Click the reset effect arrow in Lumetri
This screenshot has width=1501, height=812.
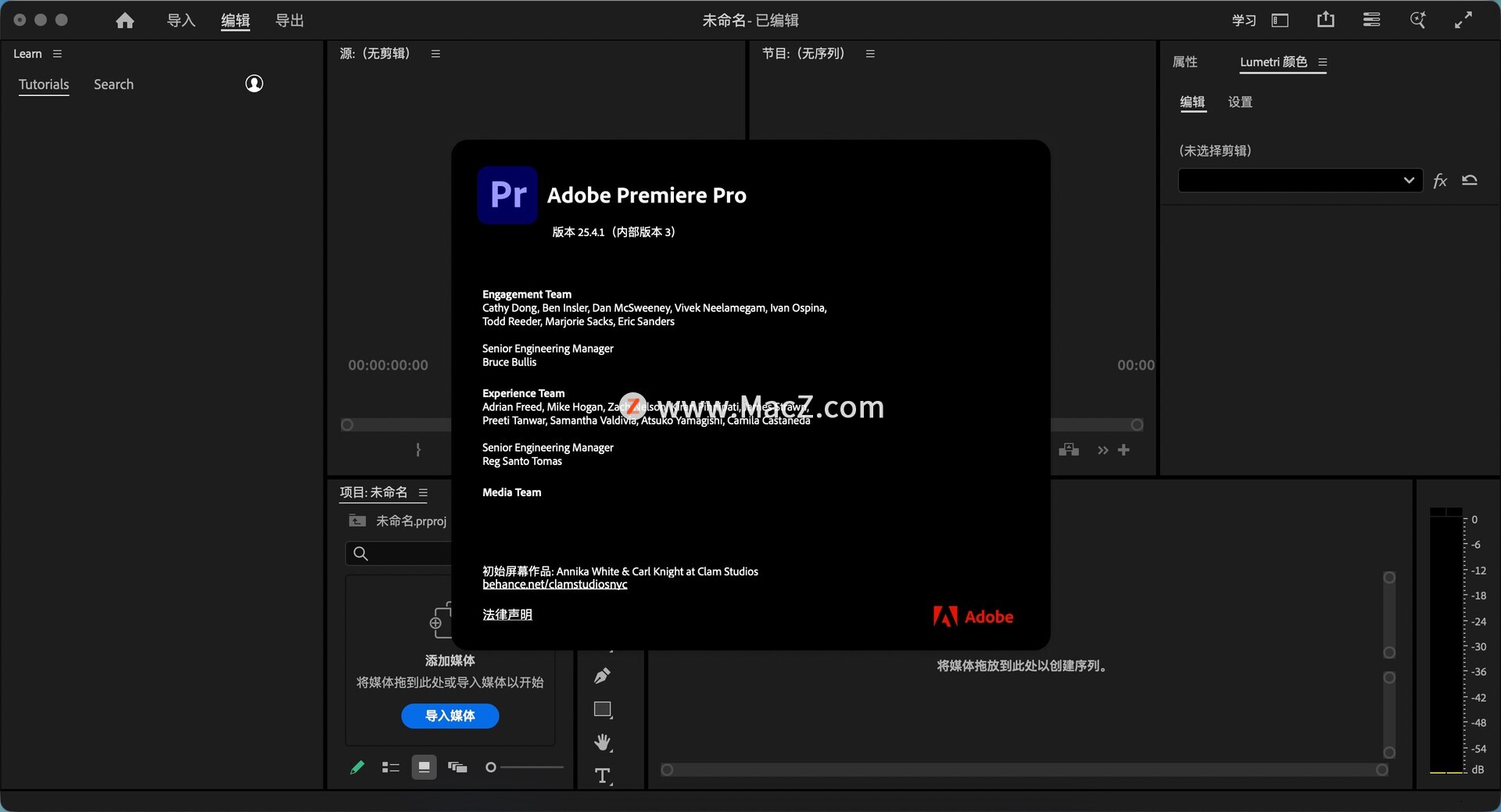pos(1470,181)
